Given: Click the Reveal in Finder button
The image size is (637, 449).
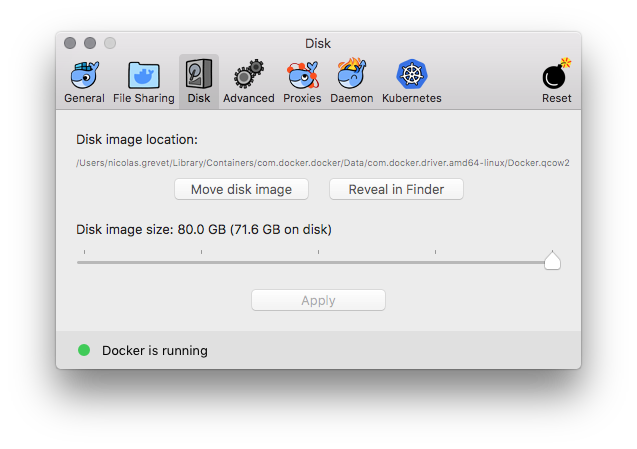Looking at the screenshot, I should [396, 189].
